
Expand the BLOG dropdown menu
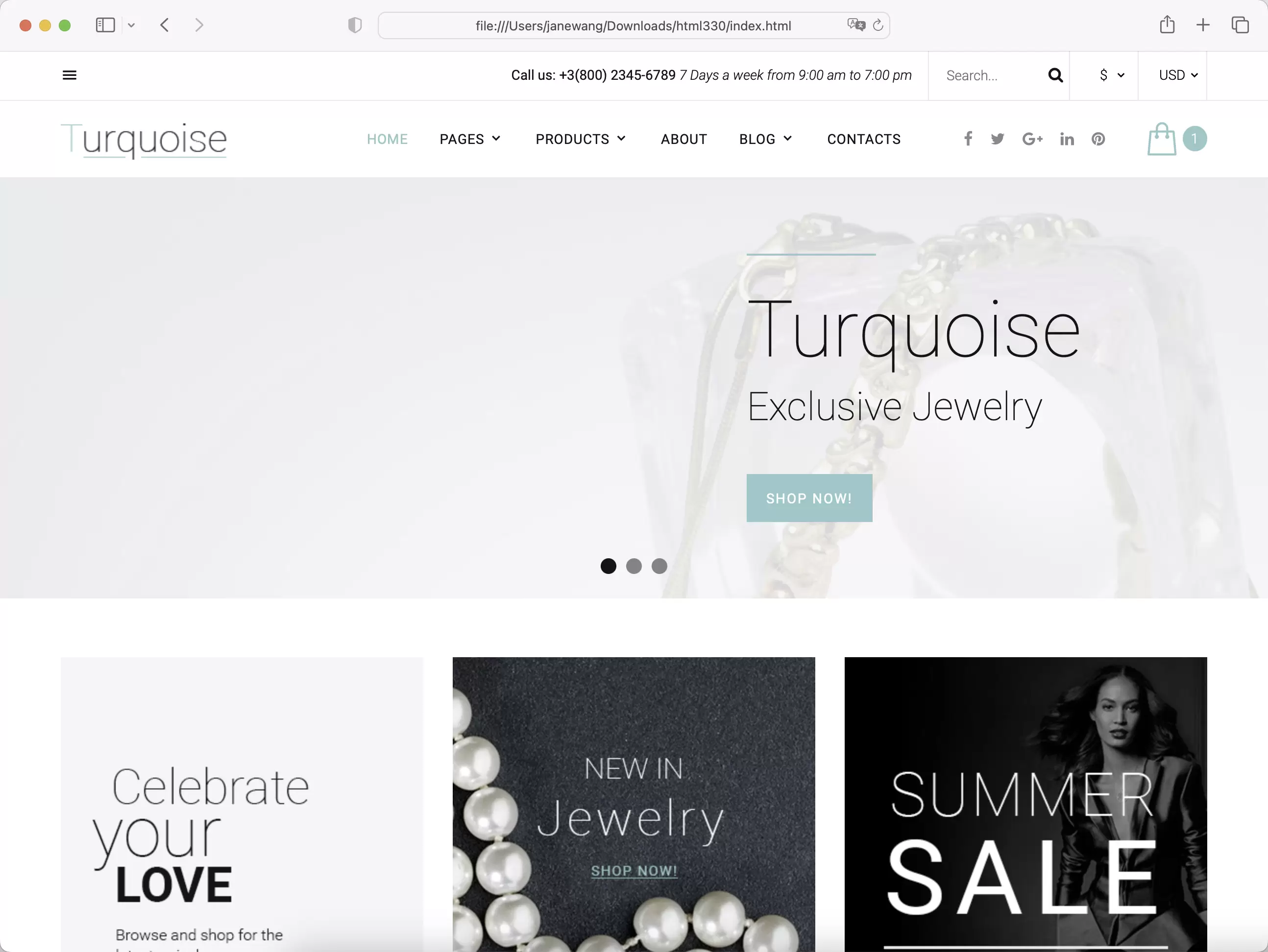tap(766, 139)
